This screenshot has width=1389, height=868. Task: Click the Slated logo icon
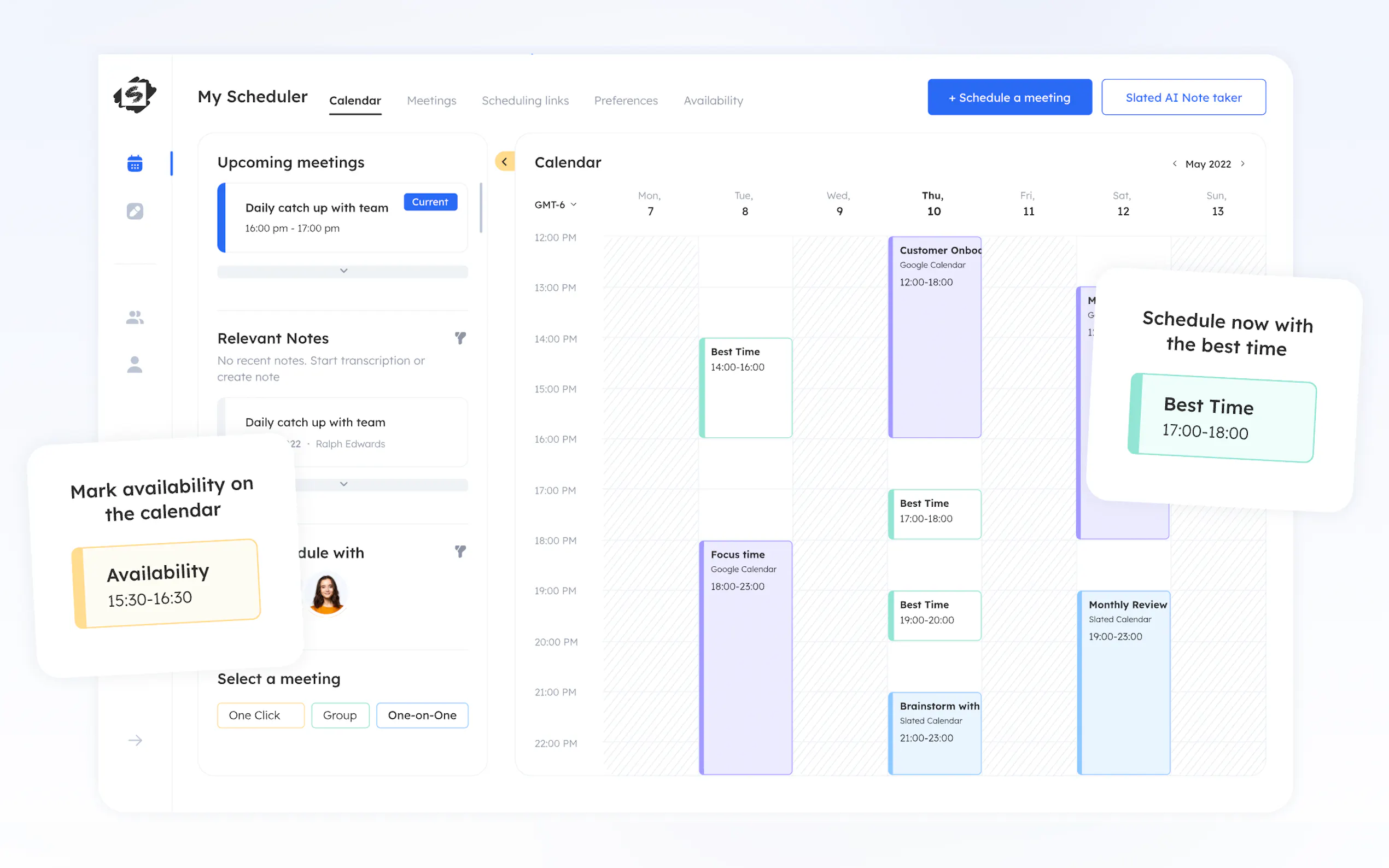(135, 95)
